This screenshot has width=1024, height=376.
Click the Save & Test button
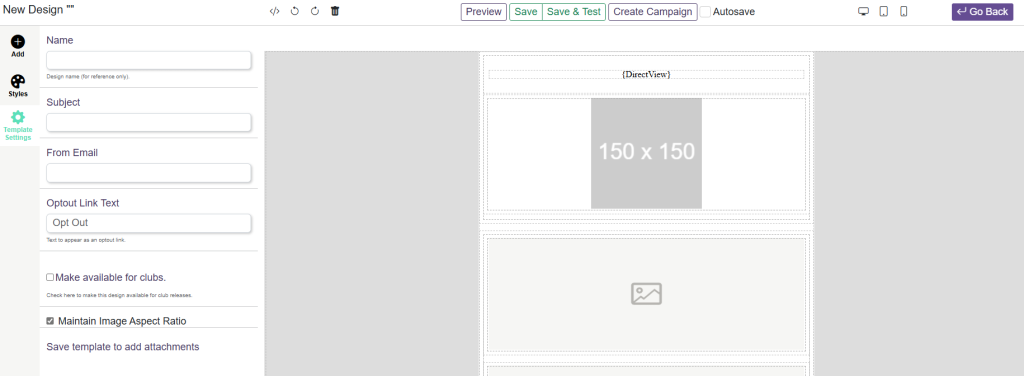(x=574, y=12)
